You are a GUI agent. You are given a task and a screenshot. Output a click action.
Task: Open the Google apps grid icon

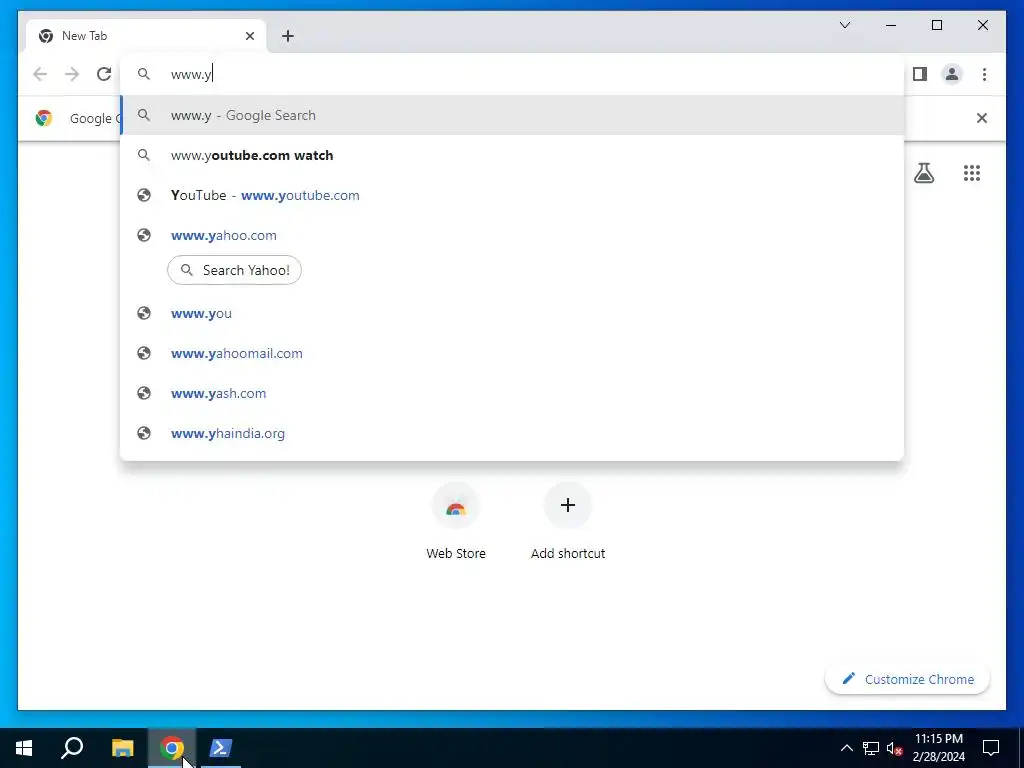point(972,173)
